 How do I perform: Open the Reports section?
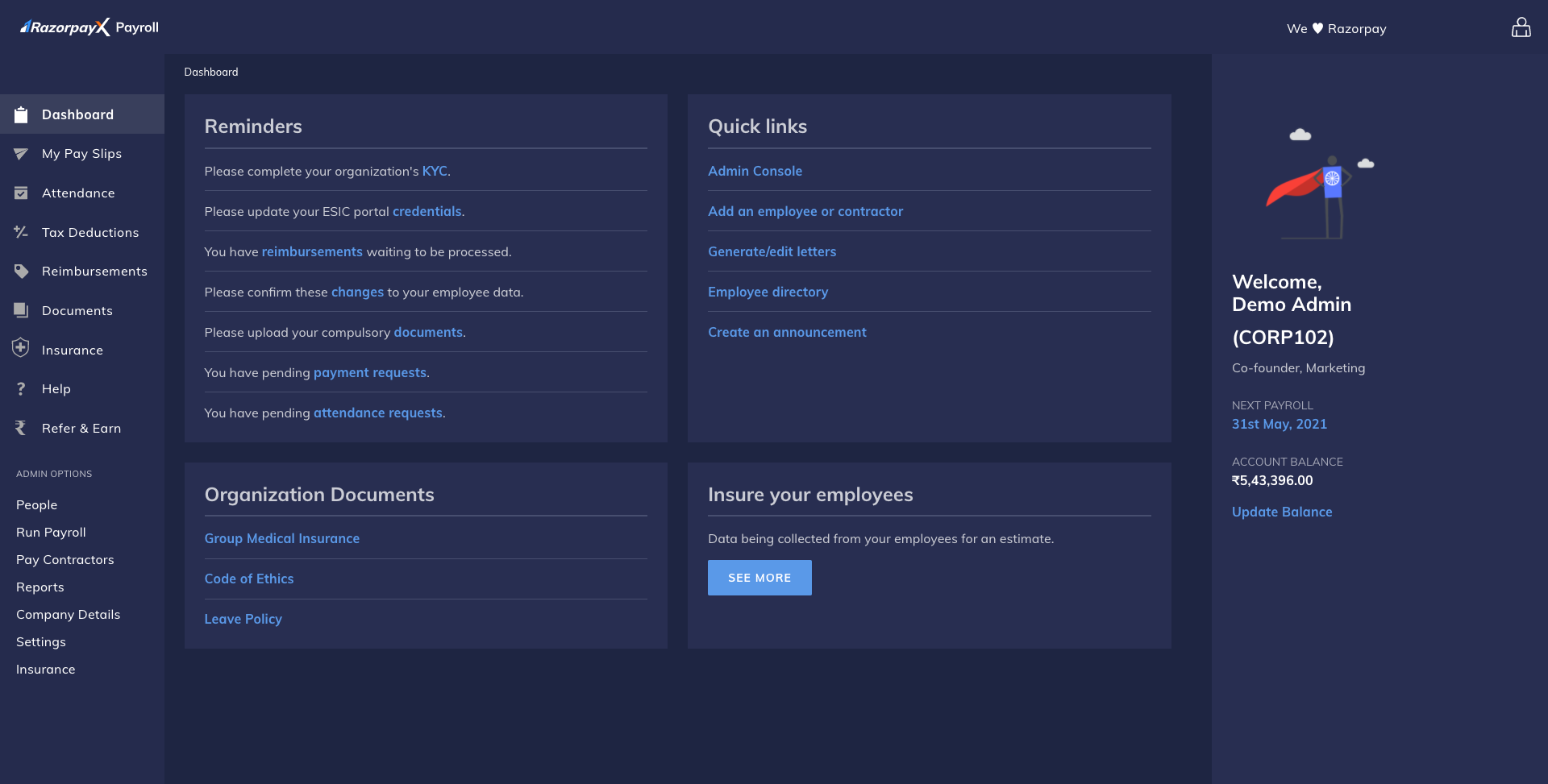[x=40, y=587]
